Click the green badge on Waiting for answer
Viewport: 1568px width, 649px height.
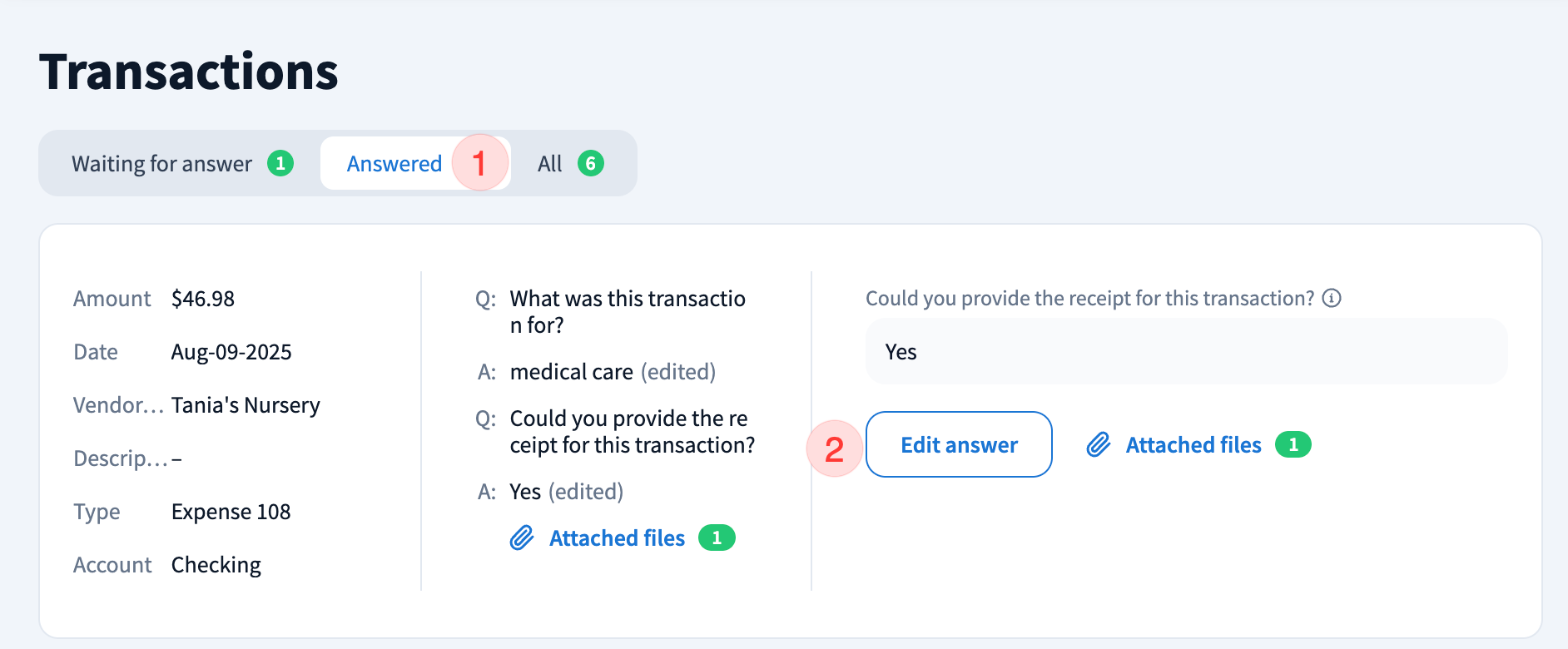coord(280,163)
